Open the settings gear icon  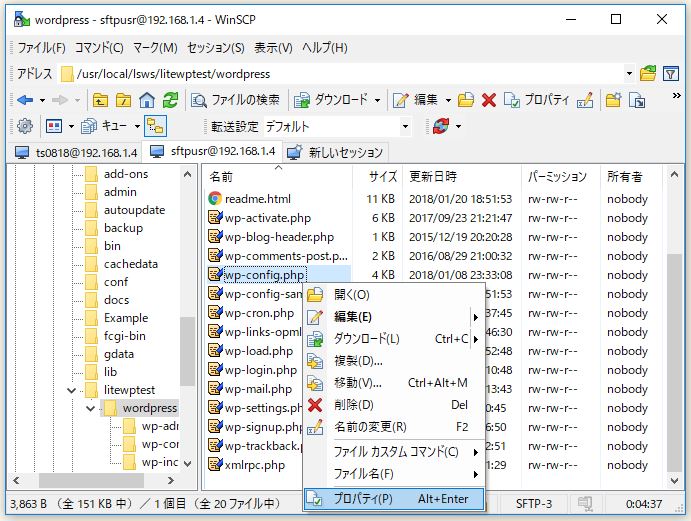coord(25,127)
